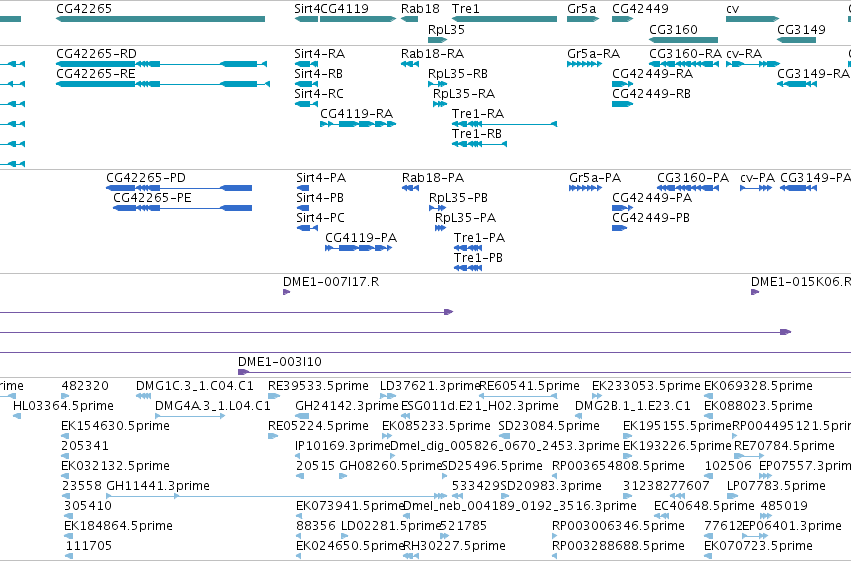851x561 pixels.
Task: Click the Rab18 gene glyph
Action: (x=409, y=19)
